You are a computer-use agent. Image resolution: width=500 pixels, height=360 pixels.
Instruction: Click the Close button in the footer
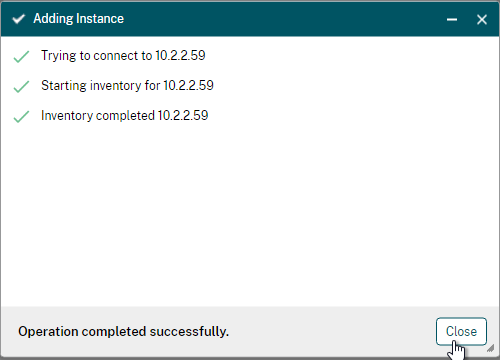461,331
